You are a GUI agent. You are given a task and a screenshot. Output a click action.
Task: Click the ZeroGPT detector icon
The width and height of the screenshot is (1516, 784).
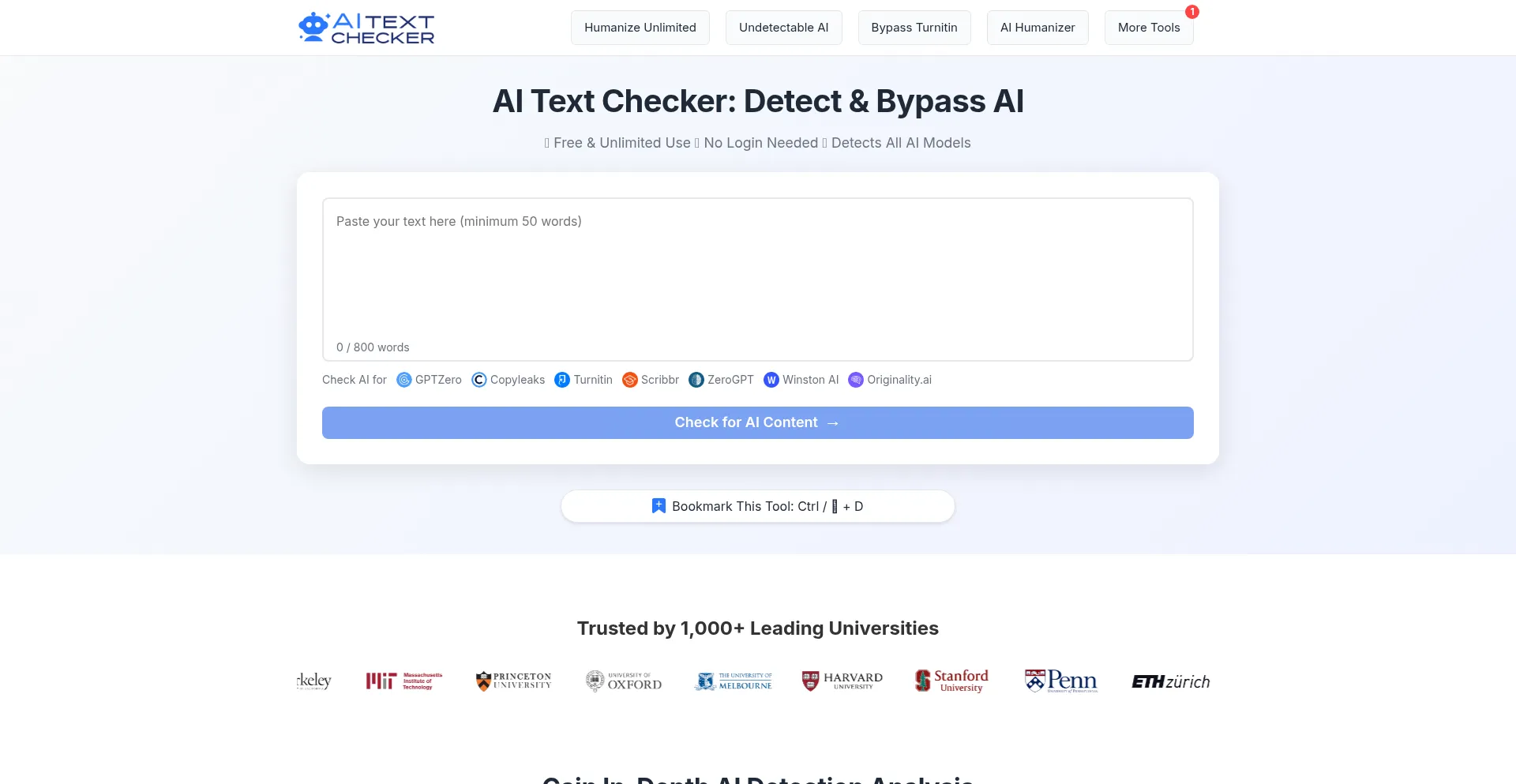696,380
